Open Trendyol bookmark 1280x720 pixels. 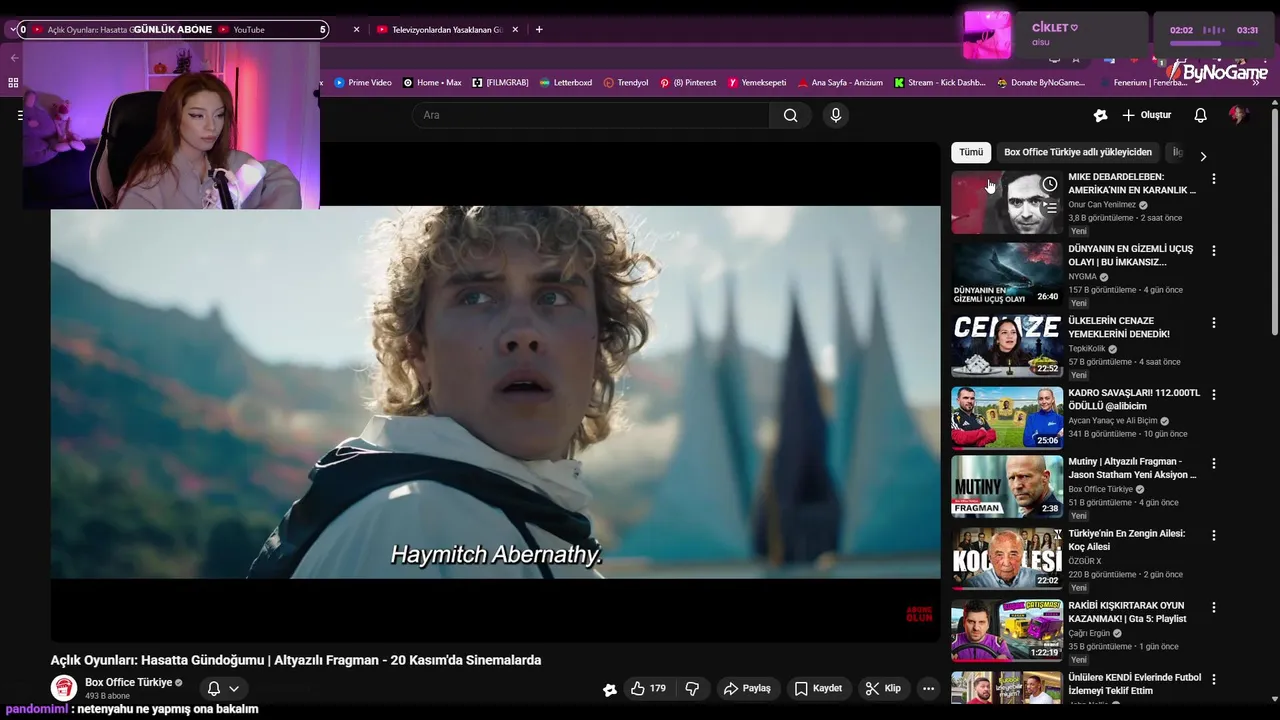[x=625, y=83]
